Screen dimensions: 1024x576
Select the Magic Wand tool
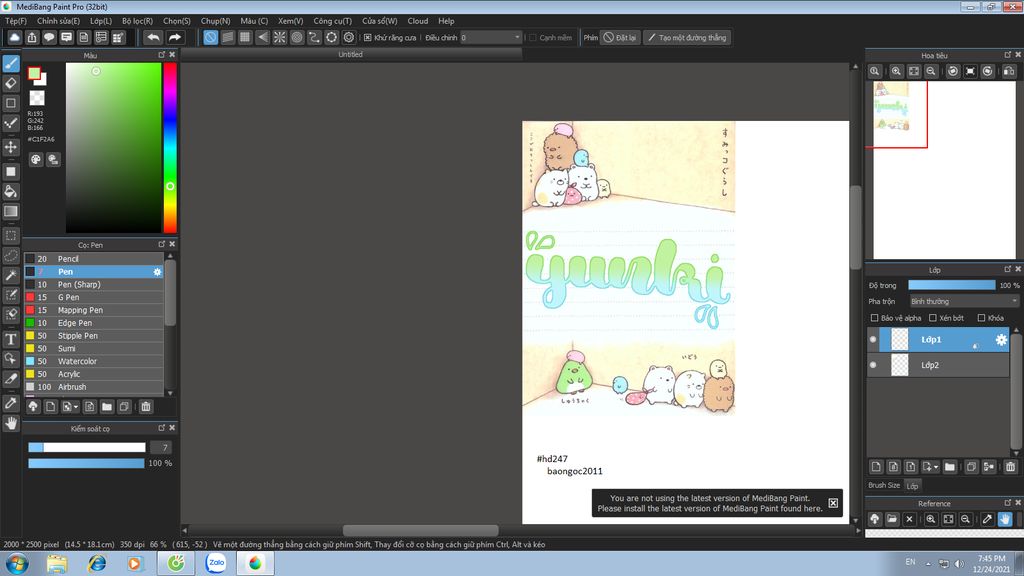coord(11,275)
